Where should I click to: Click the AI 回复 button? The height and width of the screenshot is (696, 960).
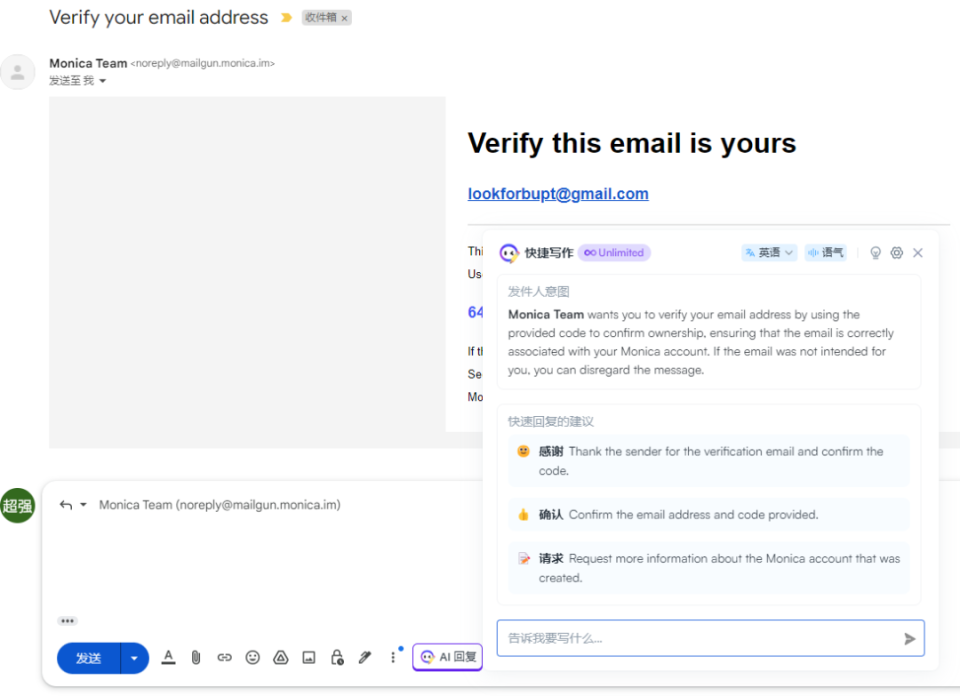[x=448, y=657]
